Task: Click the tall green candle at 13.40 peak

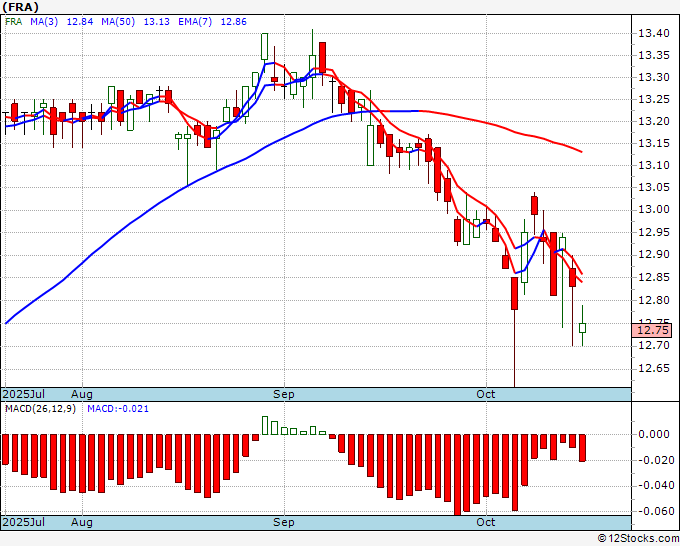Action: click(264, 46)
